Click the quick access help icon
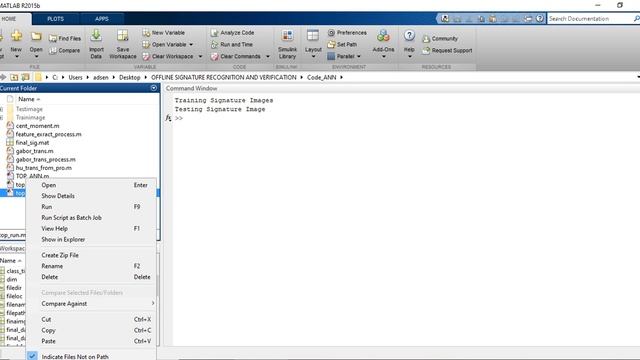Image resolution: width=640 pixels, height=360 pixels. (540, 19)
